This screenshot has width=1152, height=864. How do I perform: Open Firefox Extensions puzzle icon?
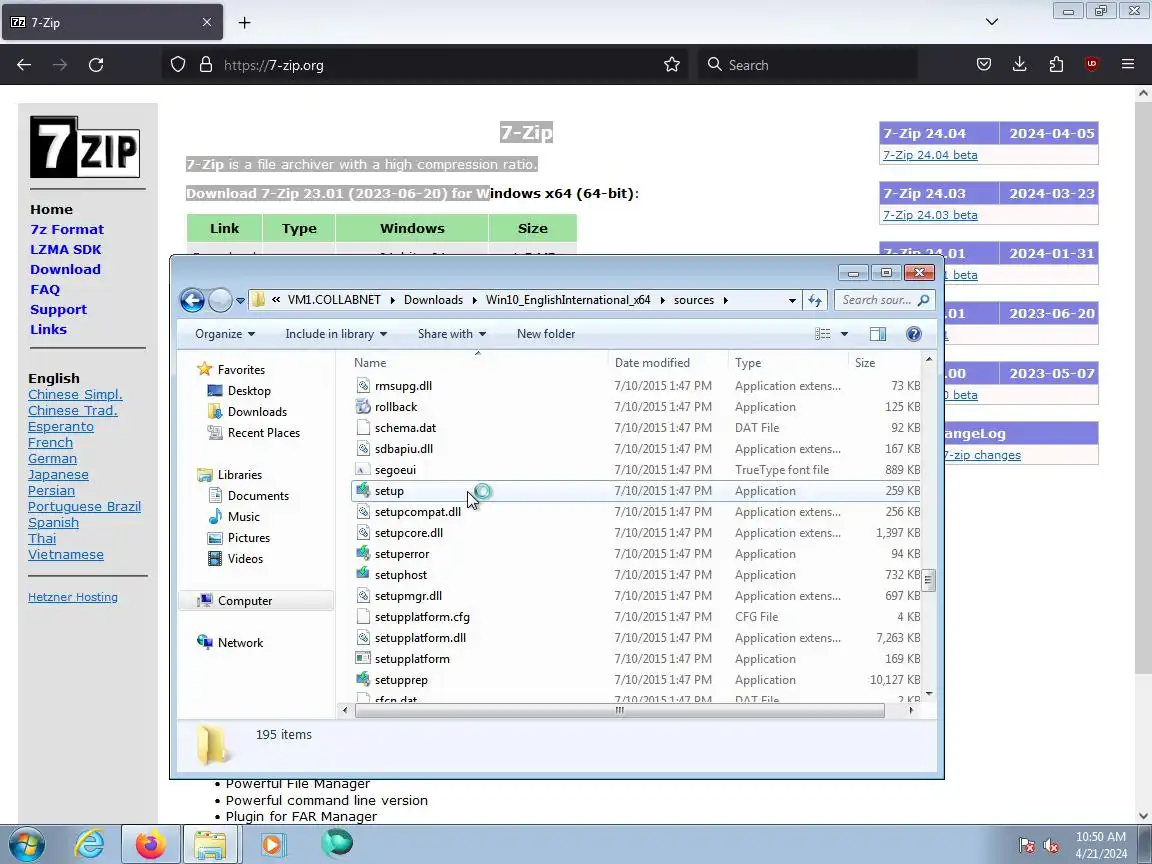pyautogui.click(x=1056, y=65)
